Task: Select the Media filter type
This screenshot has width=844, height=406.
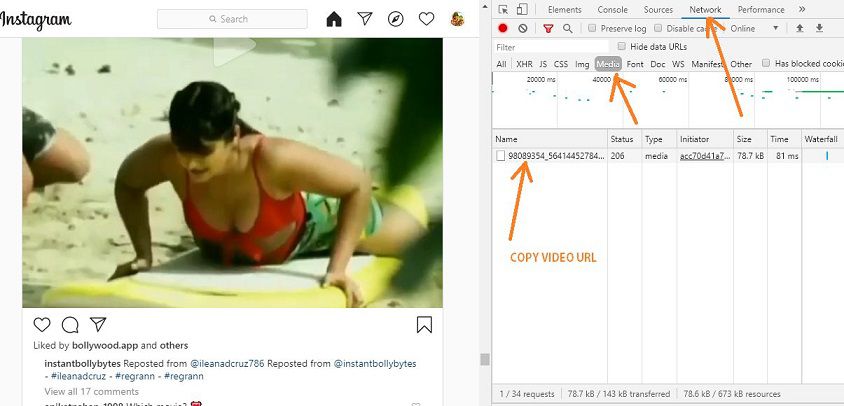Action: 608,64
